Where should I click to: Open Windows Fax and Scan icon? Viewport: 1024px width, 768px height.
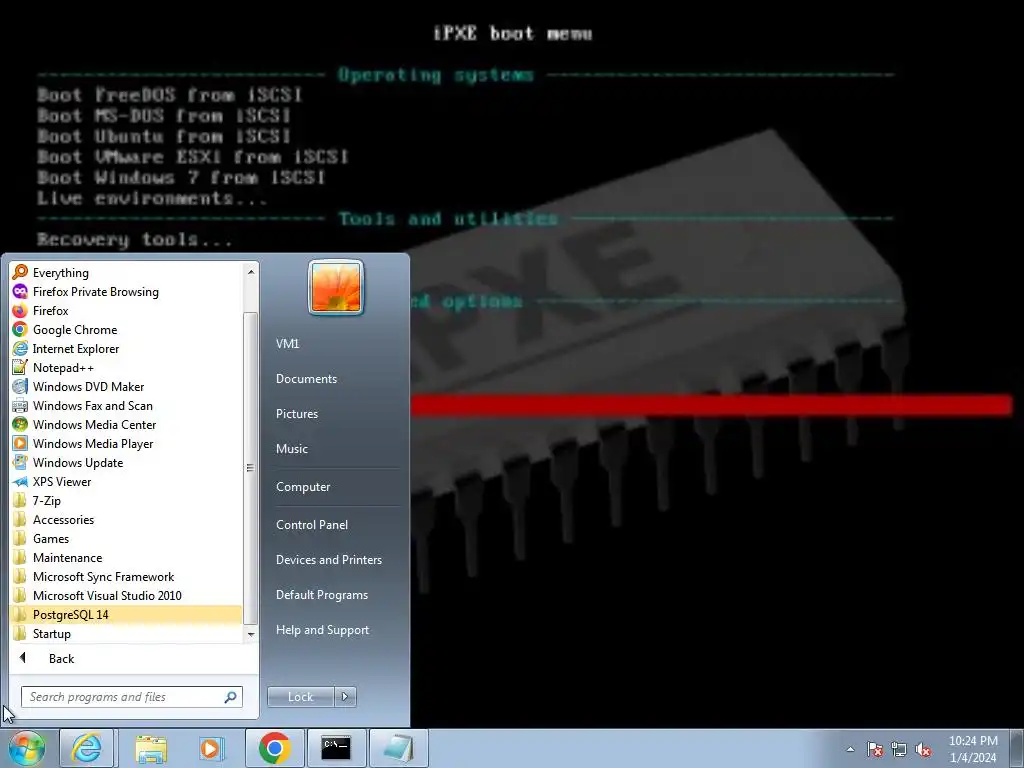[x=20, y=405]
